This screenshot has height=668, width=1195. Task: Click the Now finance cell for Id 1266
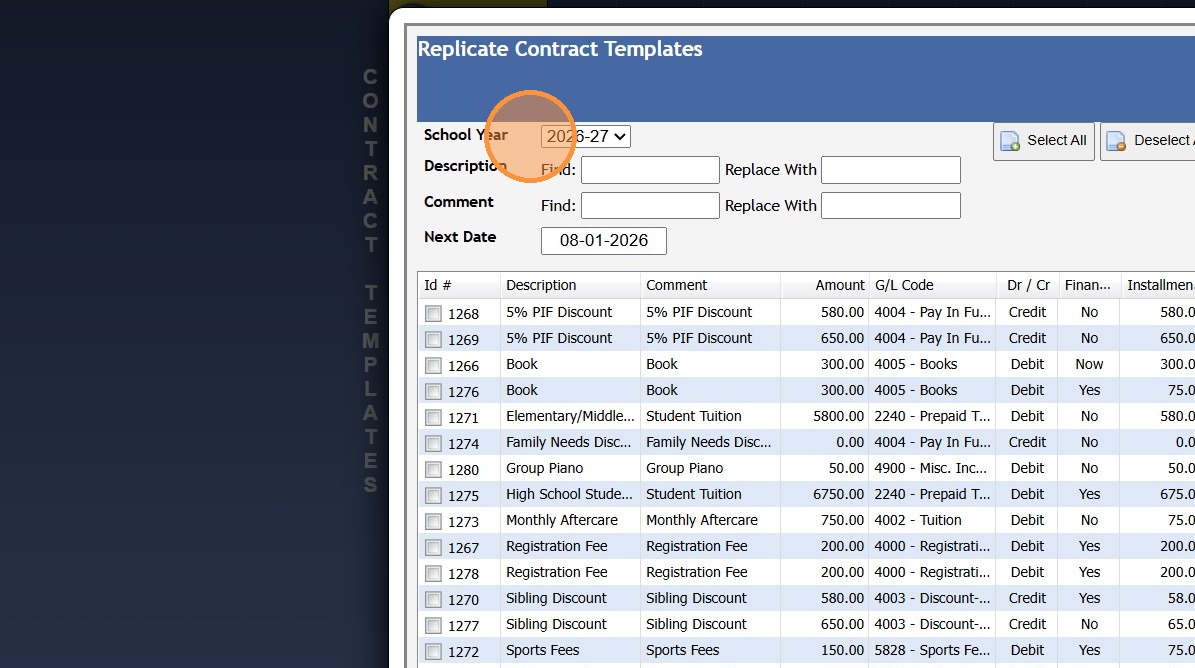(1089, 364)
